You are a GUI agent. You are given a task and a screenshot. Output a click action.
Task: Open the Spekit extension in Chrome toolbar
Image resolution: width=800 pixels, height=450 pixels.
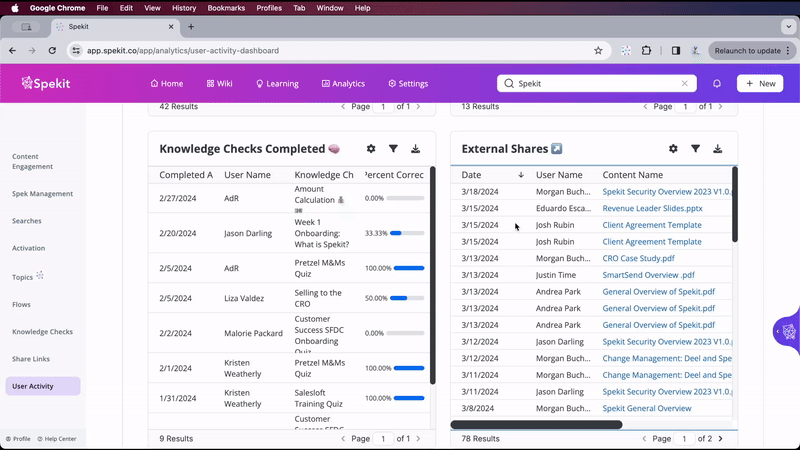tap(626, 51)
